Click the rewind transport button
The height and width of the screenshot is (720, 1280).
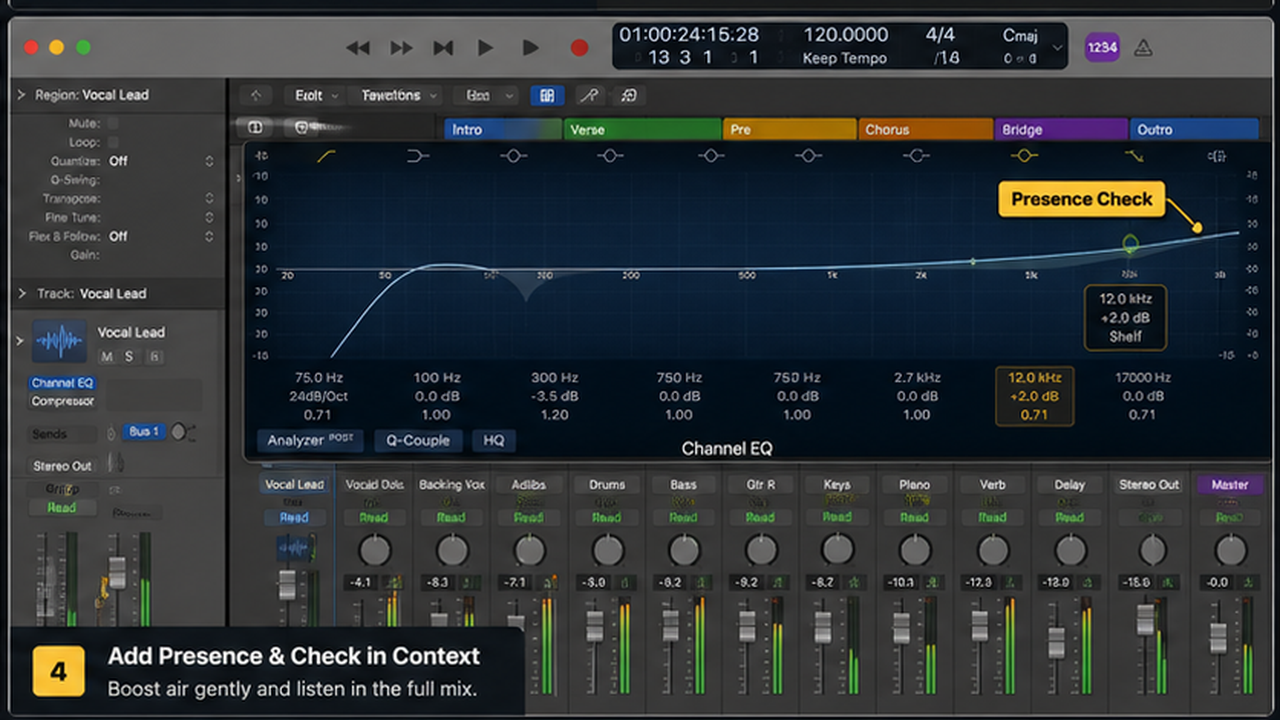358,48
